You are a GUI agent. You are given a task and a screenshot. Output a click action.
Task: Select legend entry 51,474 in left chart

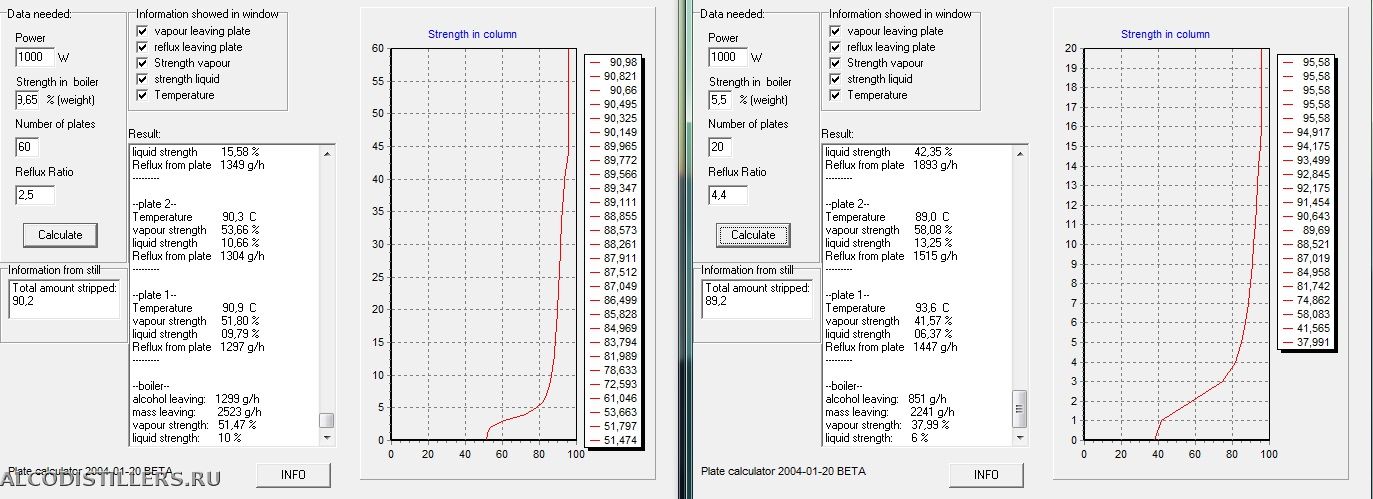614,440
